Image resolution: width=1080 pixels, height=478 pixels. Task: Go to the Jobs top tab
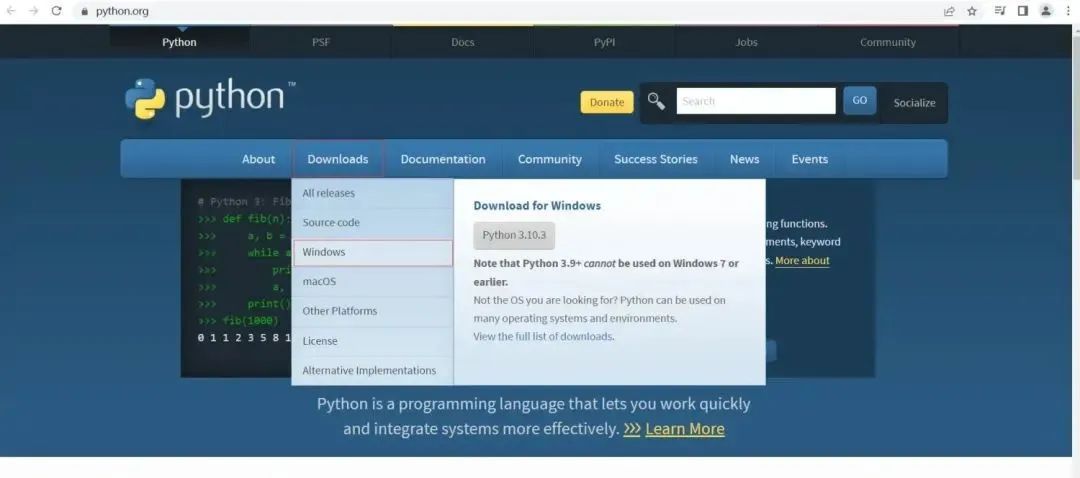pyautogui.click(x=746, y=42)
